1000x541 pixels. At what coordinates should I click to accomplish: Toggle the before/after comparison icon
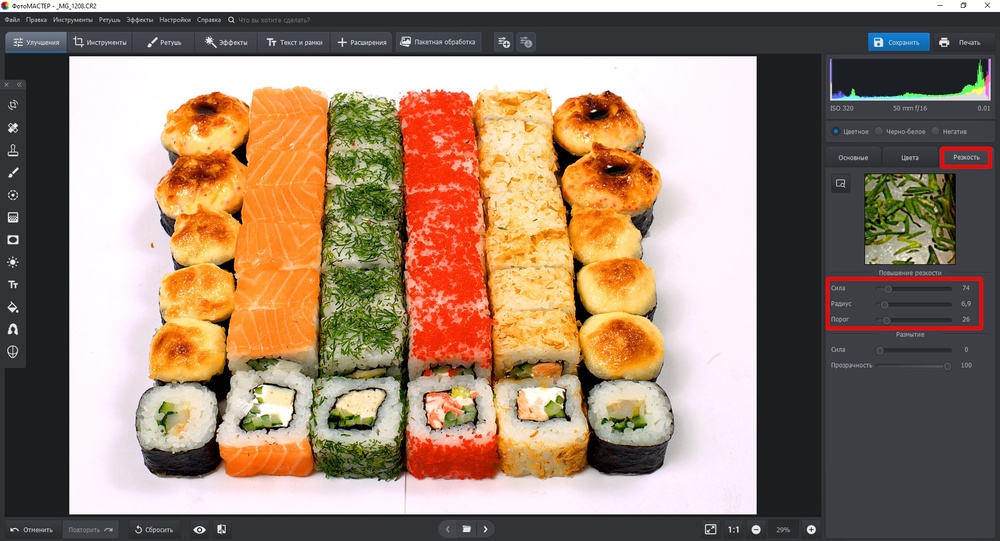[221, 530]
